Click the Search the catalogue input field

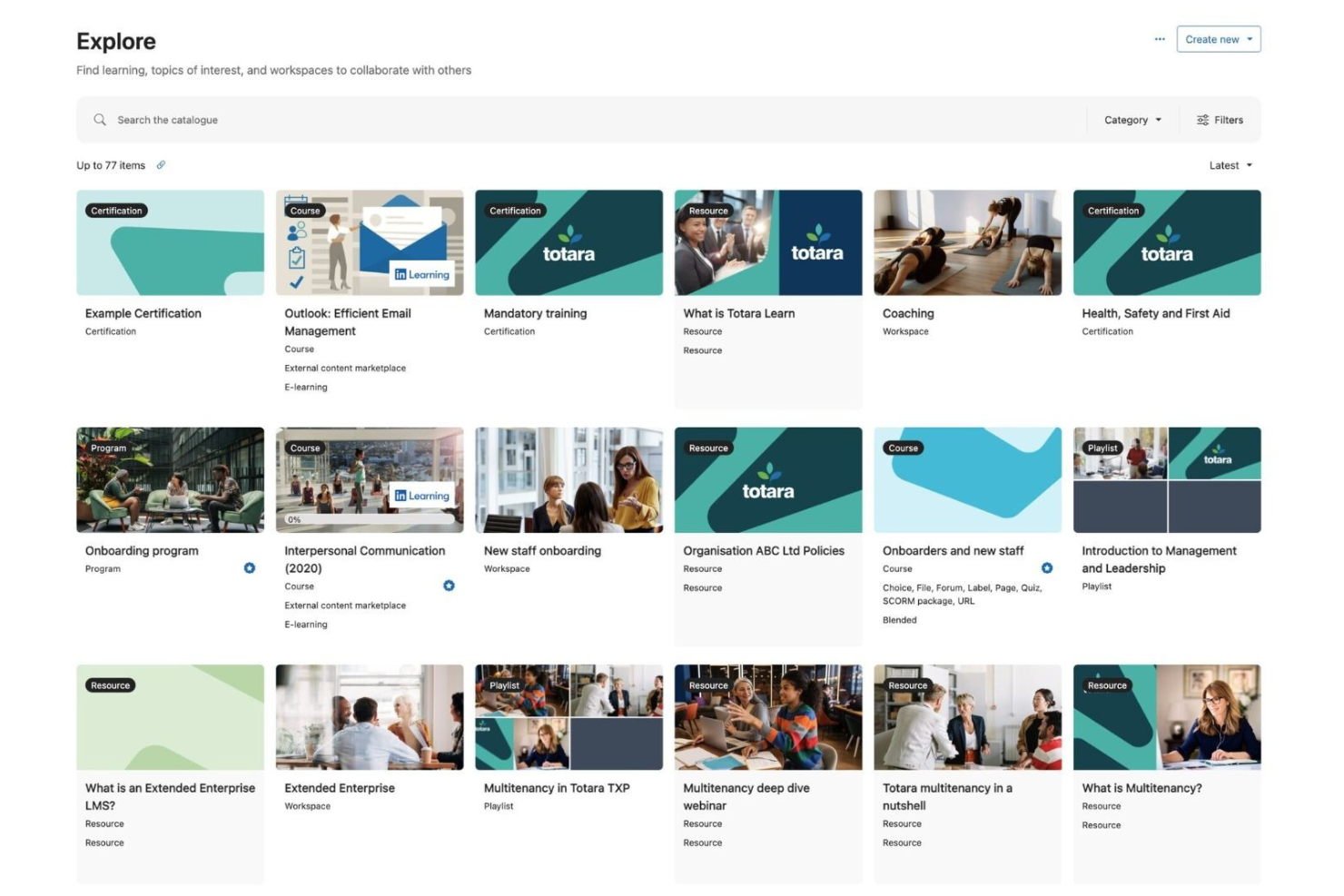[x=169, y=119]
